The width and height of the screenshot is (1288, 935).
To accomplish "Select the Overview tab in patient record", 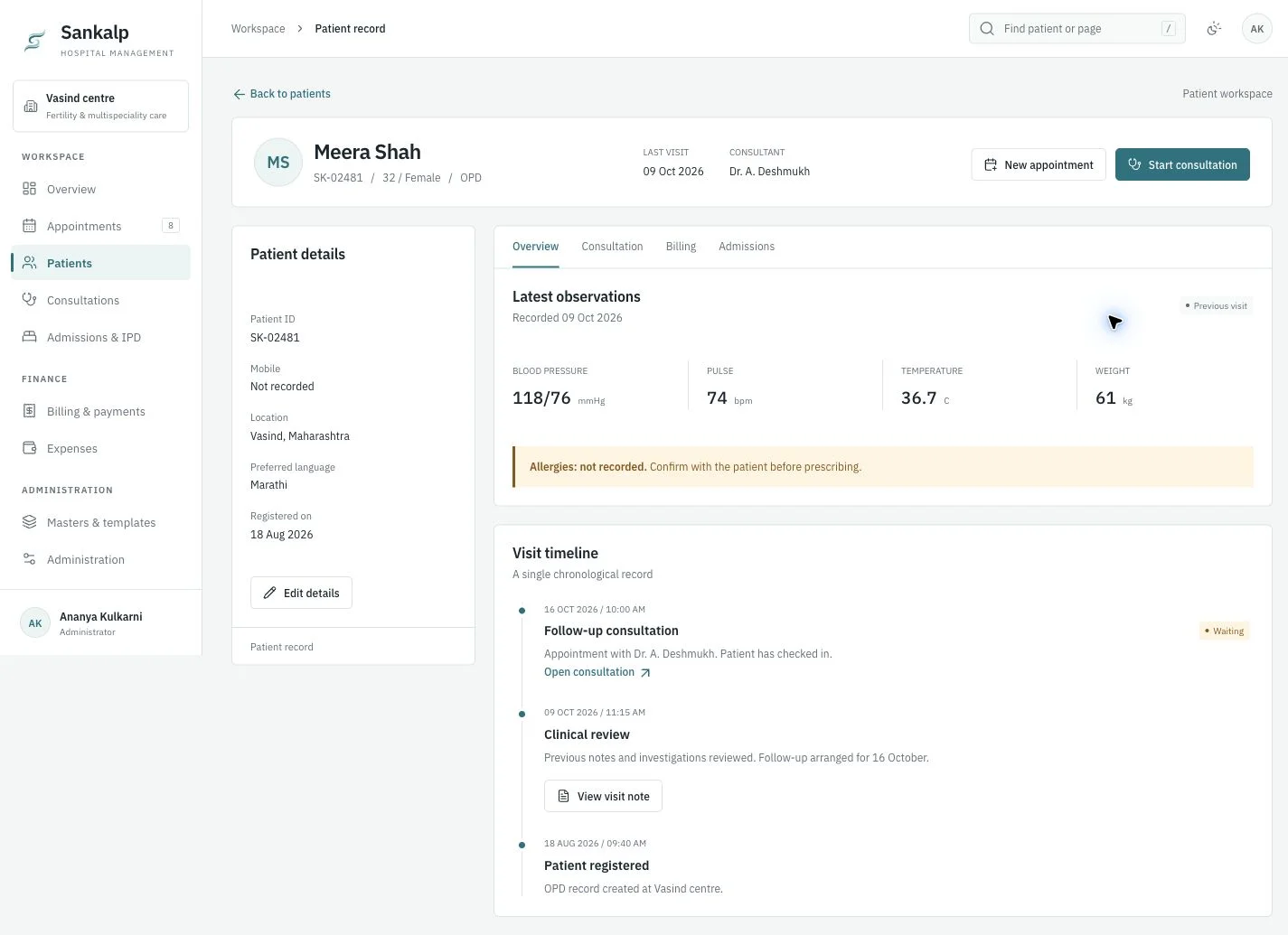I will 535,247.
